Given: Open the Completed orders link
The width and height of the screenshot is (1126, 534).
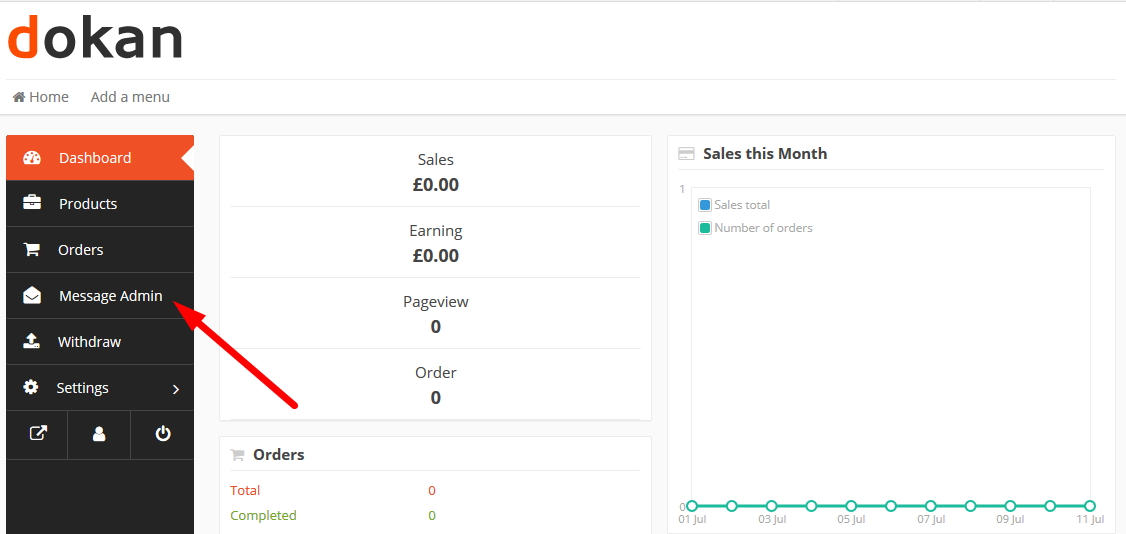Looking at the screenshot, I should 263,515.
